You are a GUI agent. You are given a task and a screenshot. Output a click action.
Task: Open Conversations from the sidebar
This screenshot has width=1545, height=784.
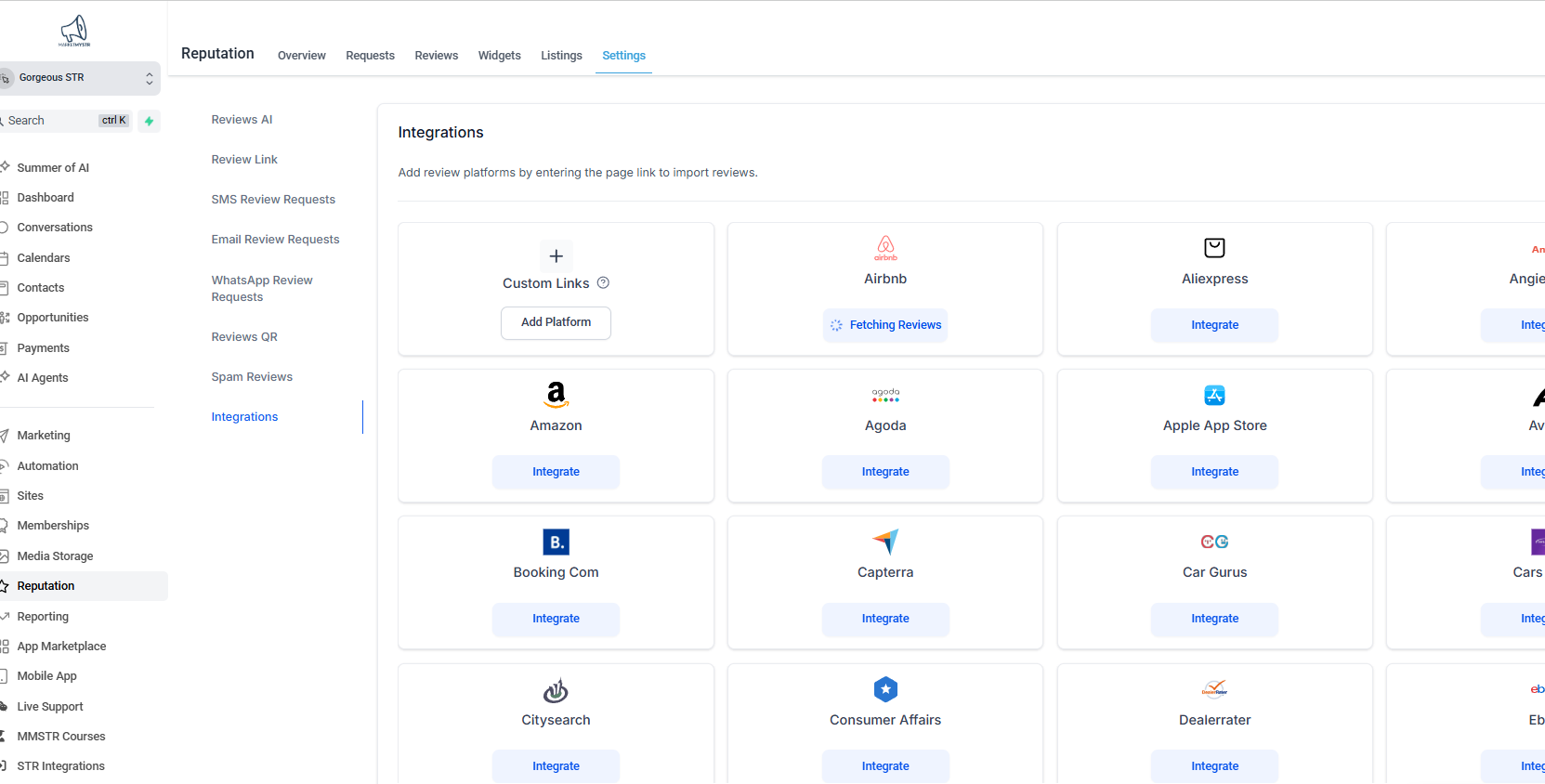pyautogui.click(x=55, y=228)
